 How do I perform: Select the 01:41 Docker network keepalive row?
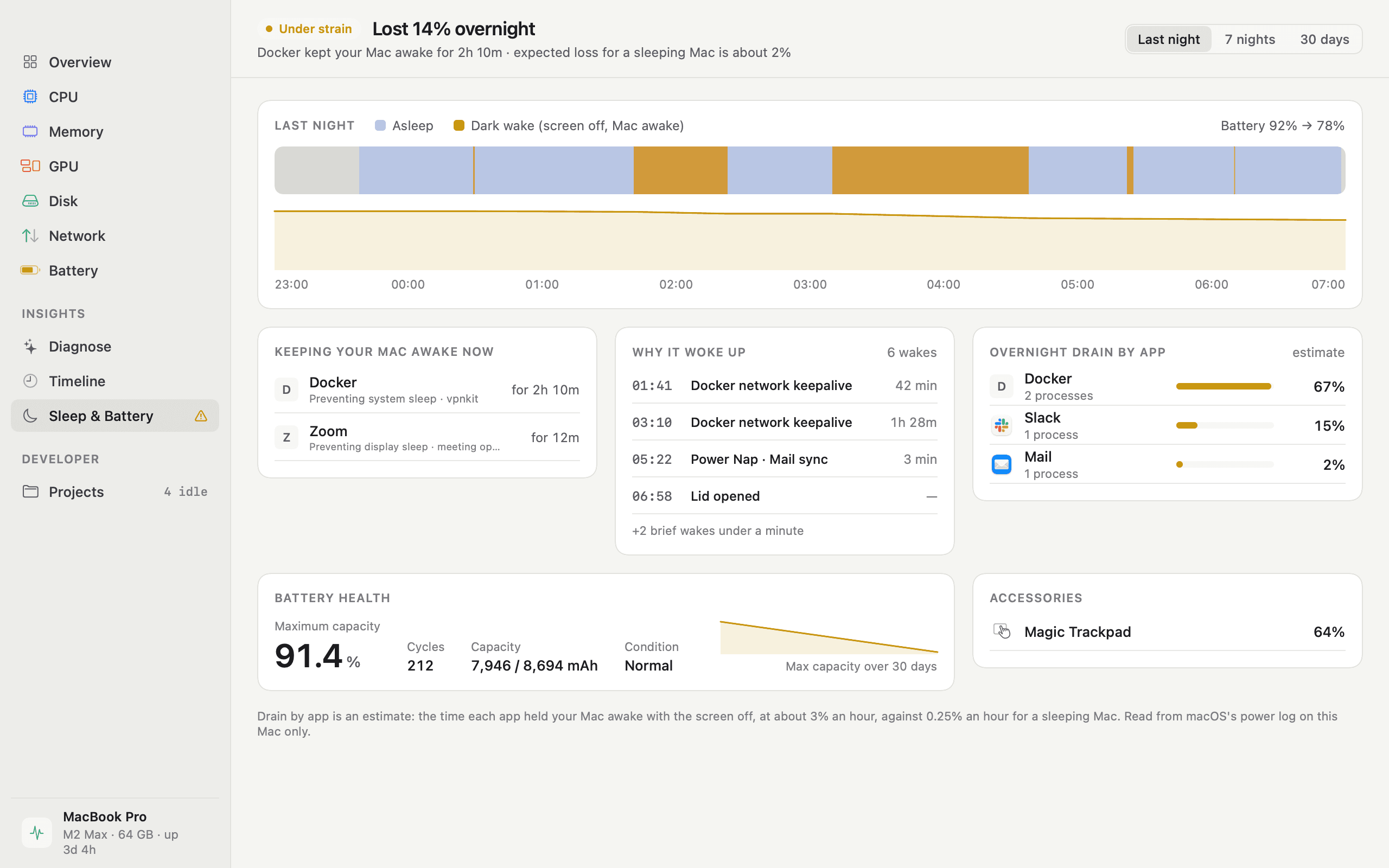[x=784, y=385]
